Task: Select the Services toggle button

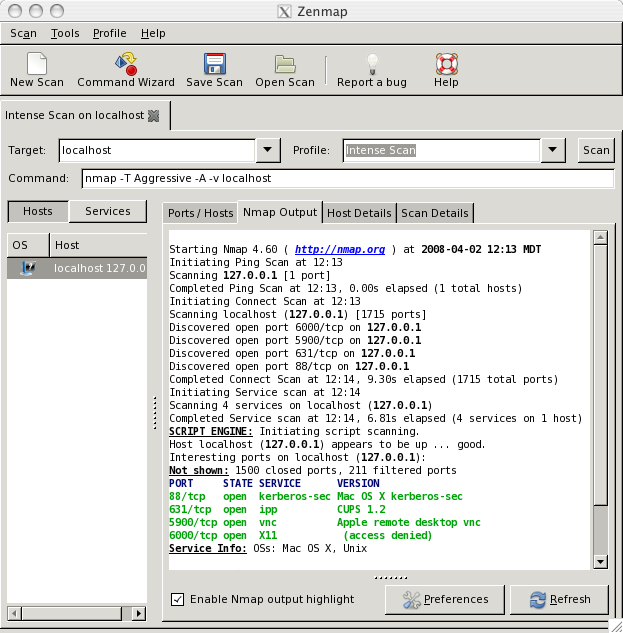Action: pos(108,211)
